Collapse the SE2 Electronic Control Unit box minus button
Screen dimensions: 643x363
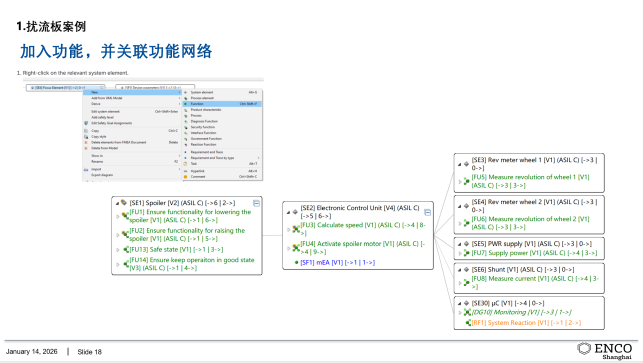tap(427, 212)
